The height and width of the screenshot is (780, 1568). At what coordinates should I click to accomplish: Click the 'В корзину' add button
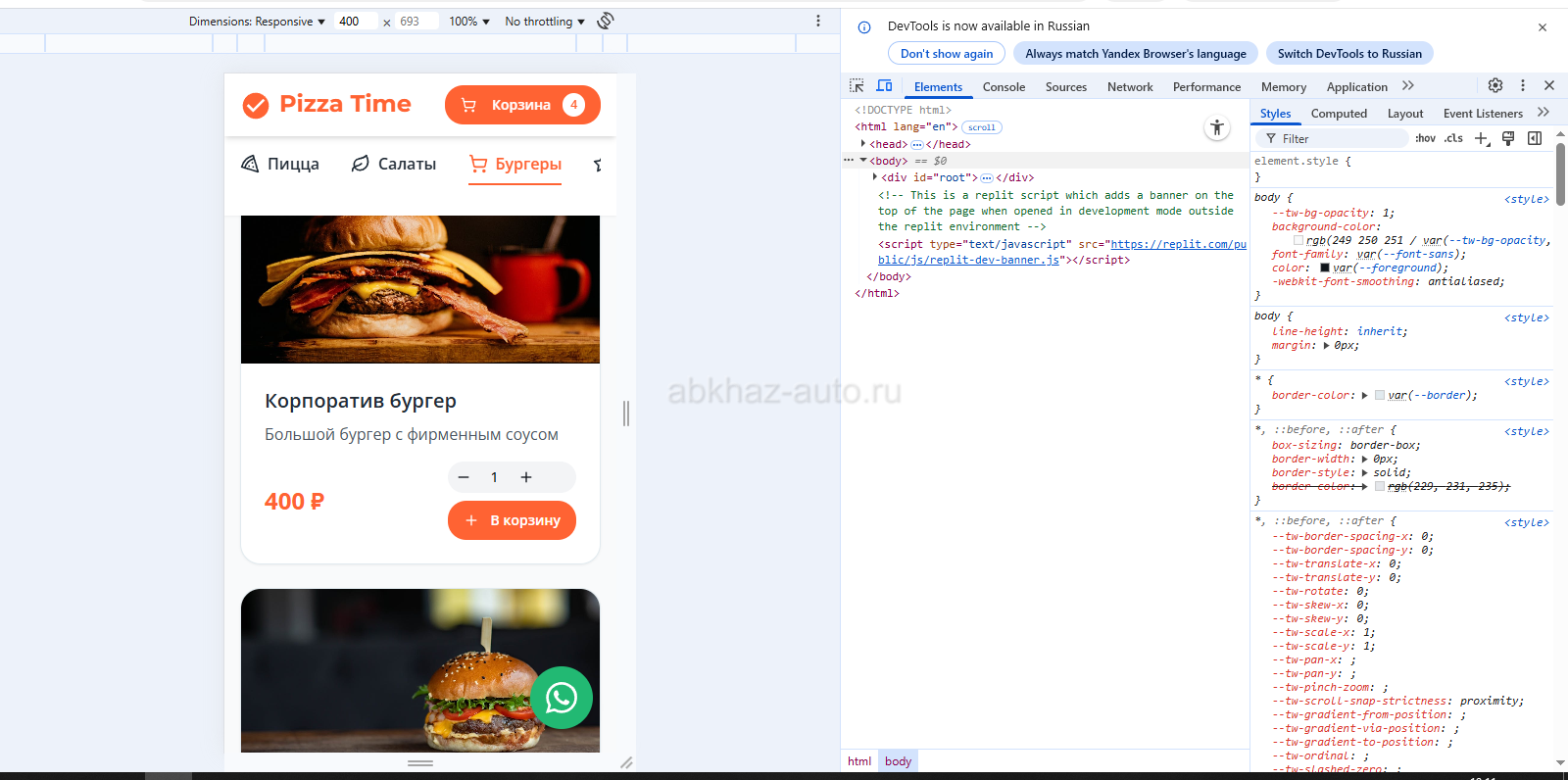512,520
